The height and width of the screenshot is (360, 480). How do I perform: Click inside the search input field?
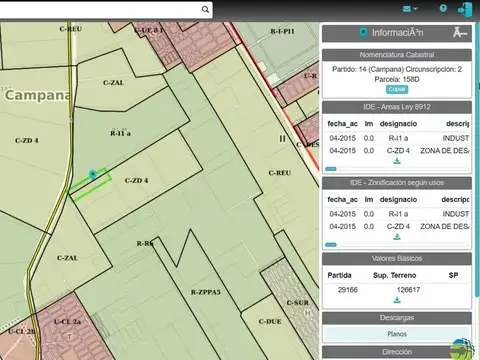(x=100, y=9)
